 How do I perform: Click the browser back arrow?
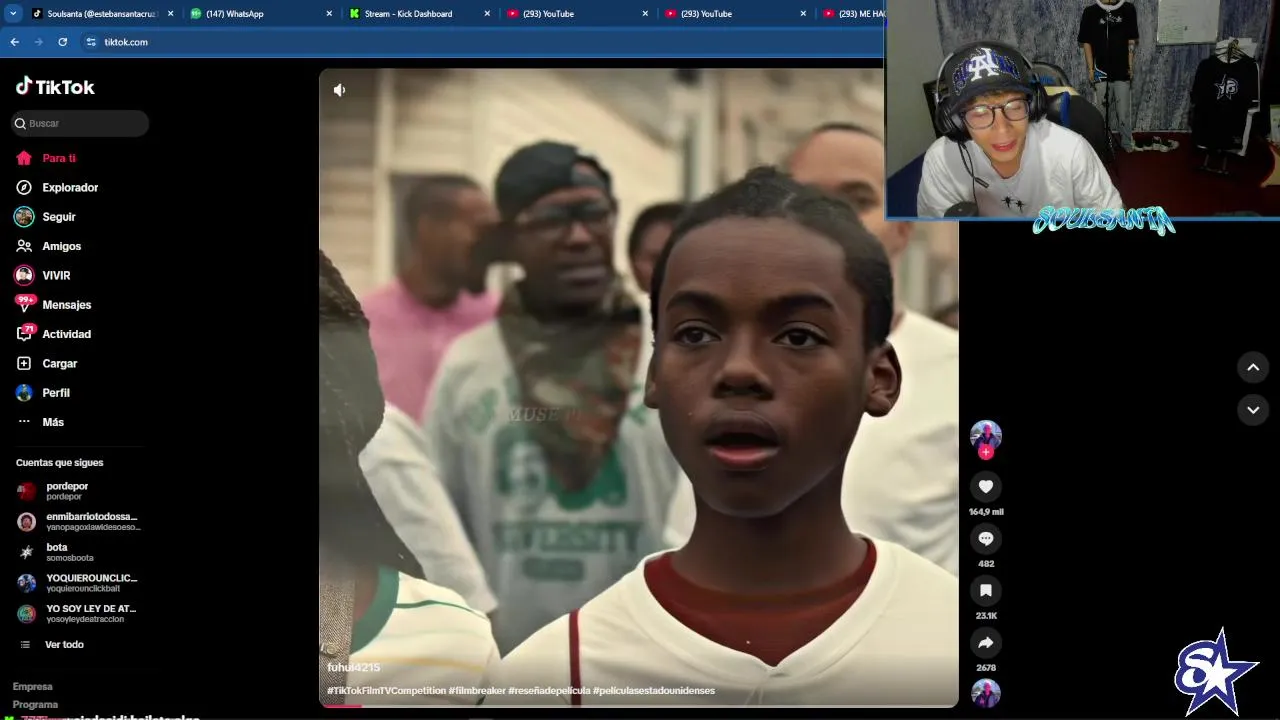click(x=14, y=42)
